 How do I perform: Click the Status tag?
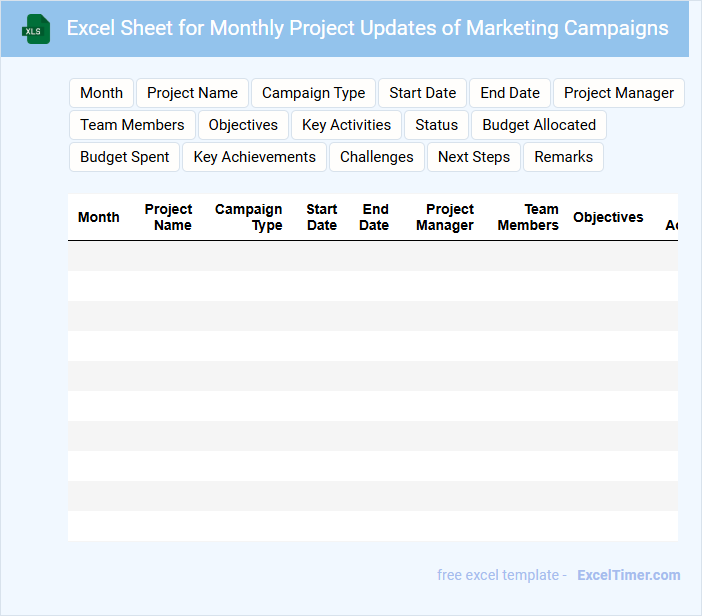click(x=436, y=125)
